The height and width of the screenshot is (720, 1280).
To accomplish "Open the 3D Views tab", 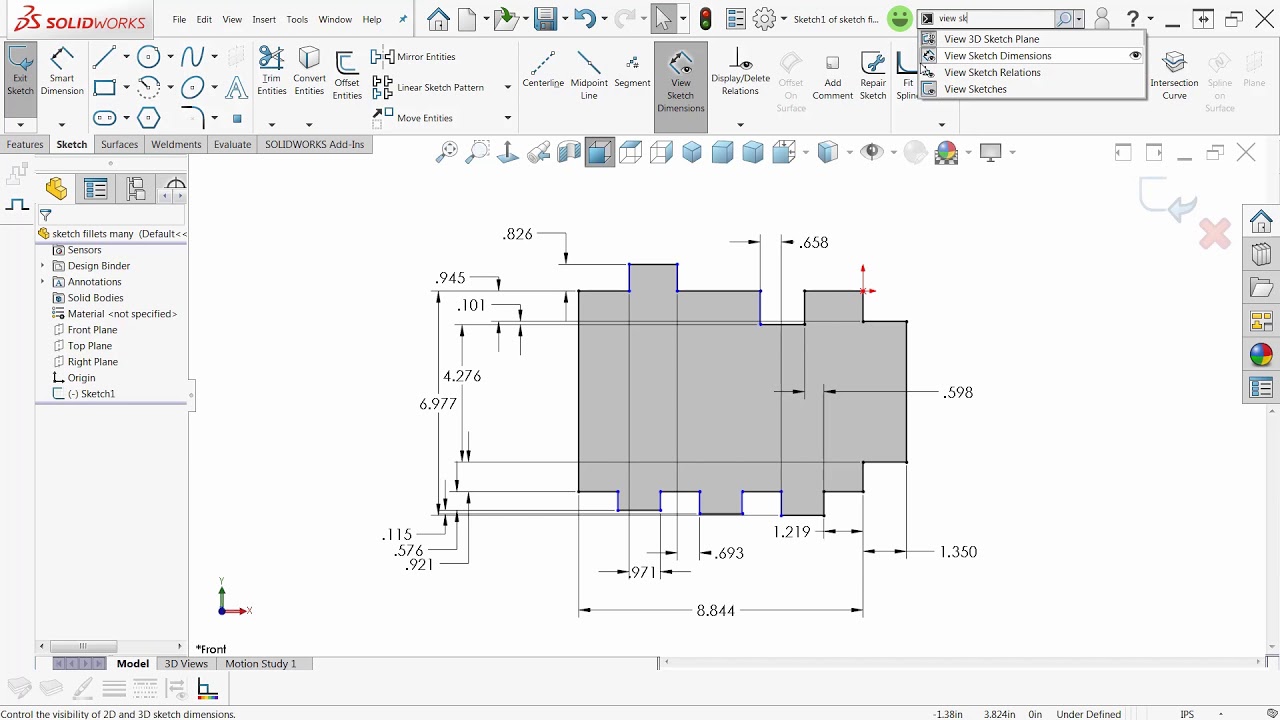I will [186, 663].
